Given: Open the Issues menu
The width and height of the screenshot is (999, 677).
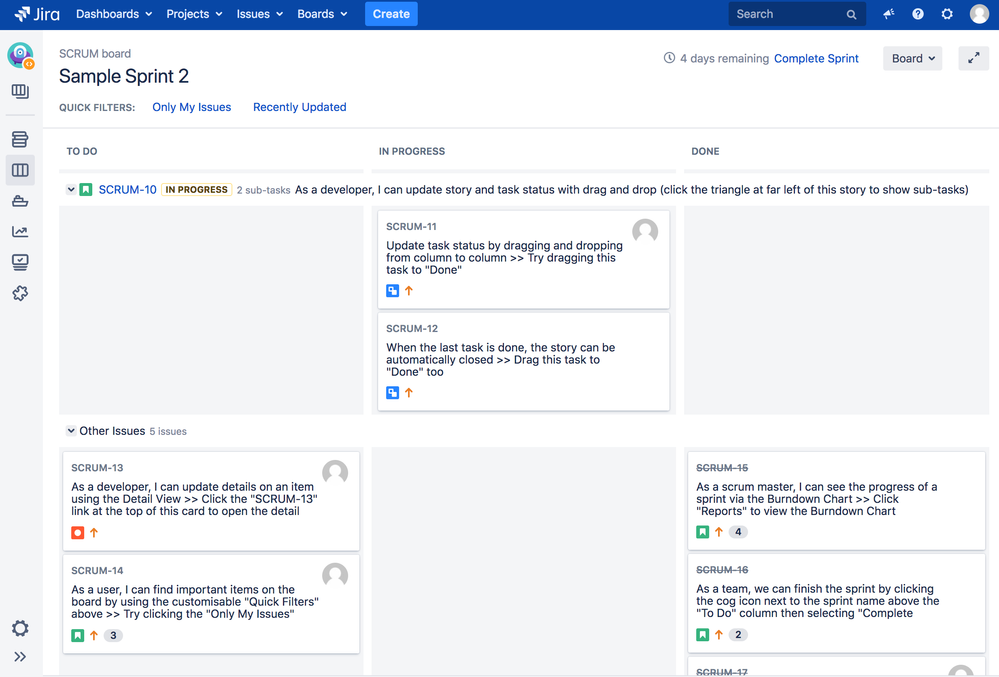Looking at the screenshot, I should (259, 14).
